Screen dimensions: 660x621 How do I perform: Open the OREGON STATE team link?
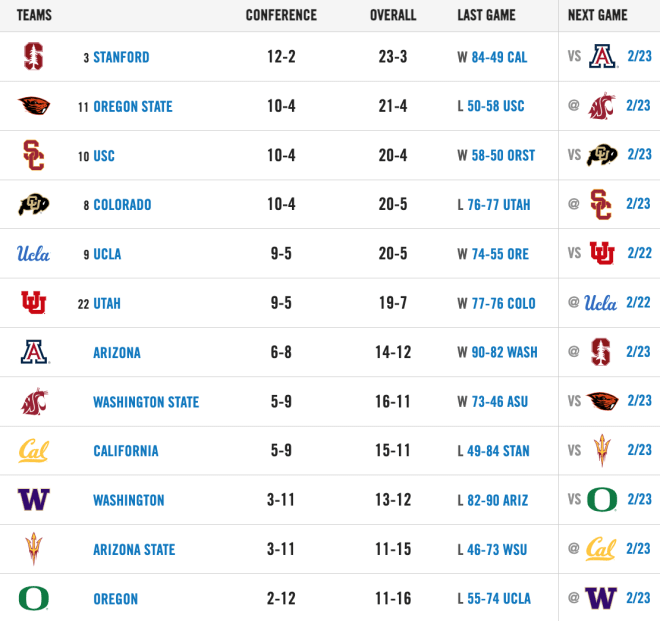pos(133,107)
